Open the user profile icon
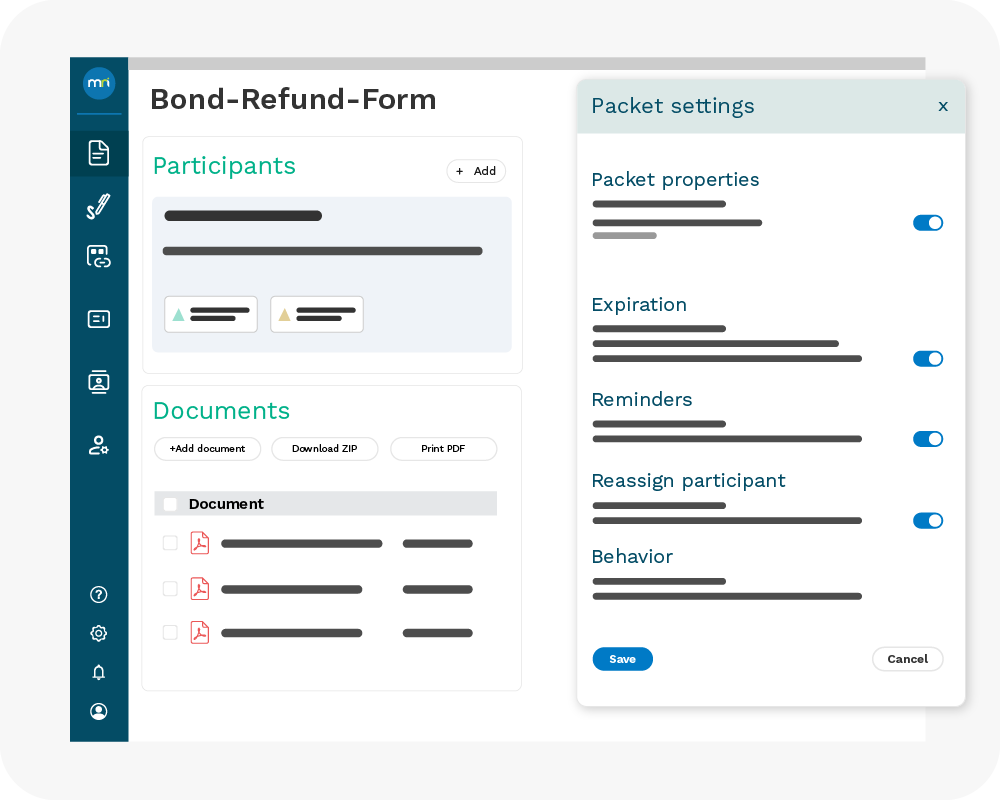 coord(98,711)
